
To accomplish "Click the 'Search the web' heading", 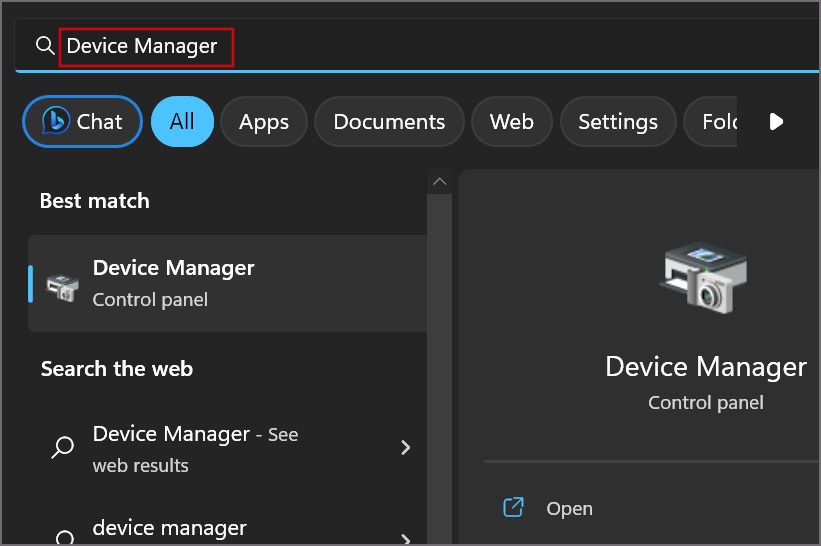I will [117, 369].
